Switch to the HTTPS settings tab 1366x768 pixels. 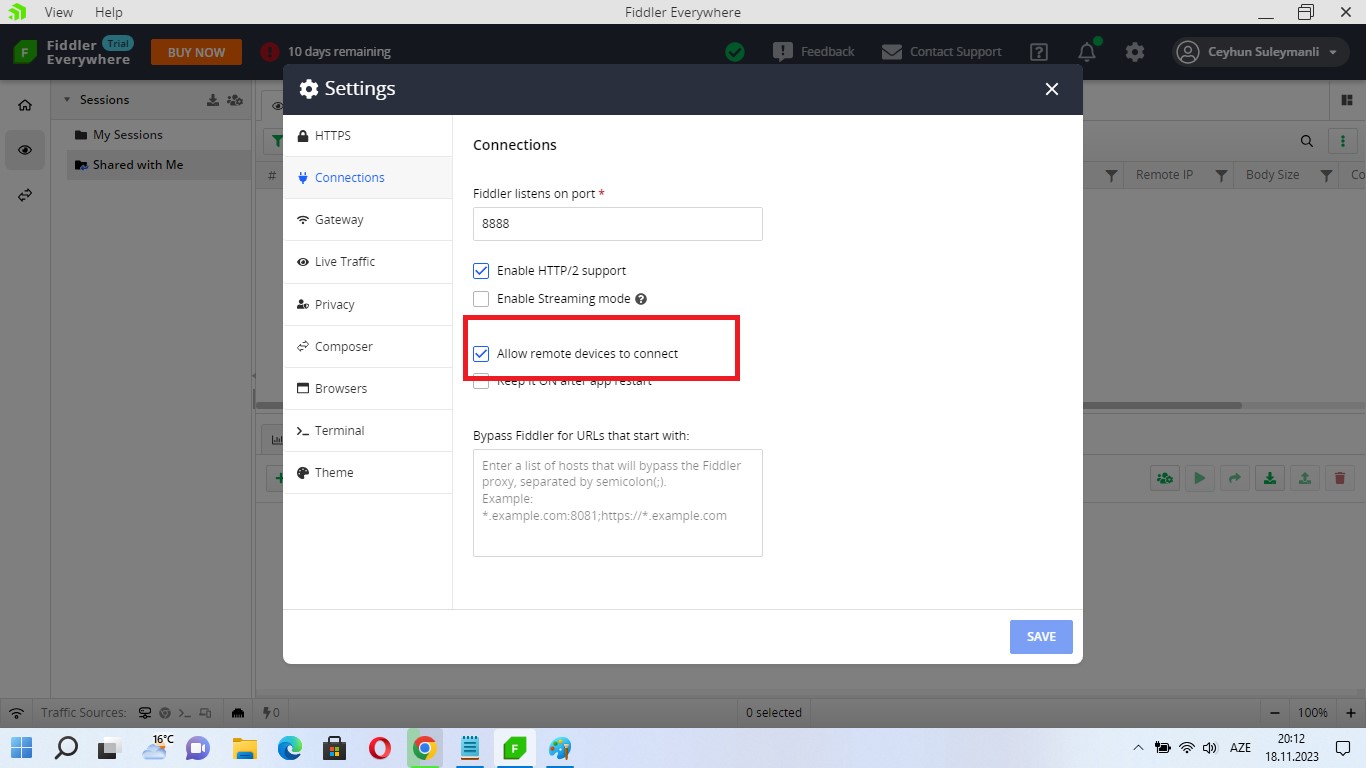332,136
